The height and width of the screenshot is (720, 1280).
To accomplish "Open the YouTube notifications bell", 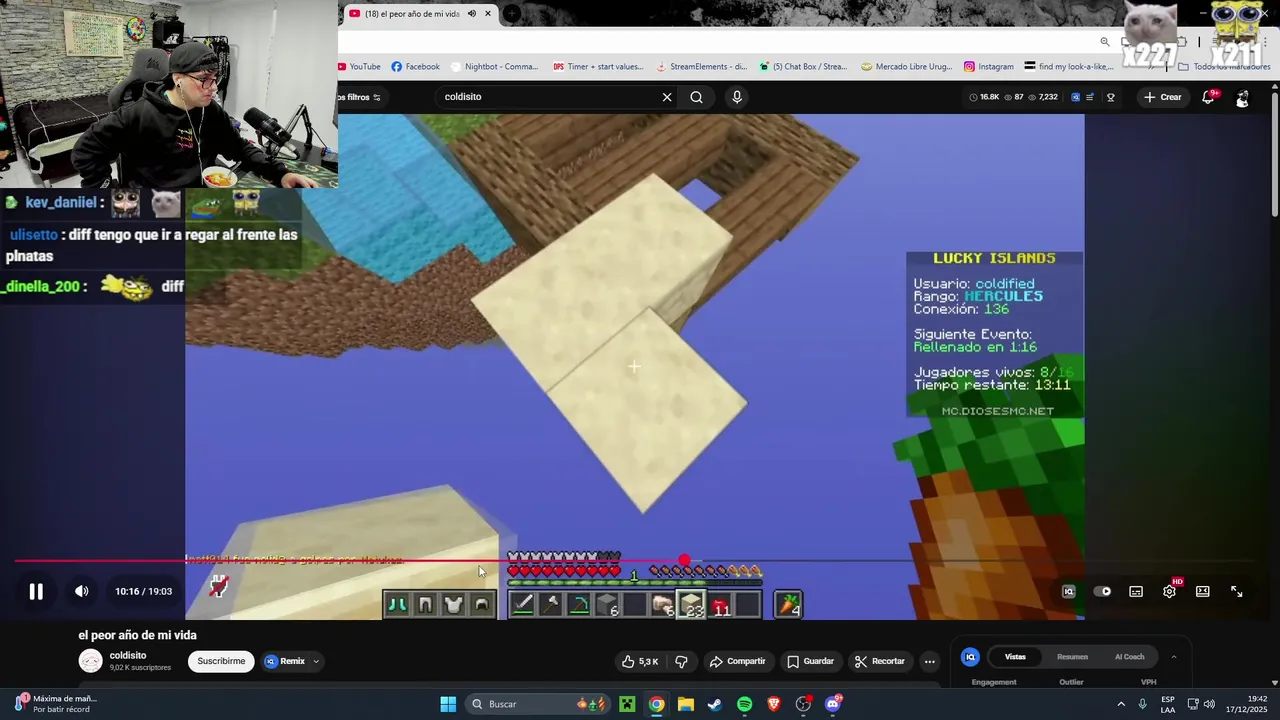I will 1209,97.
